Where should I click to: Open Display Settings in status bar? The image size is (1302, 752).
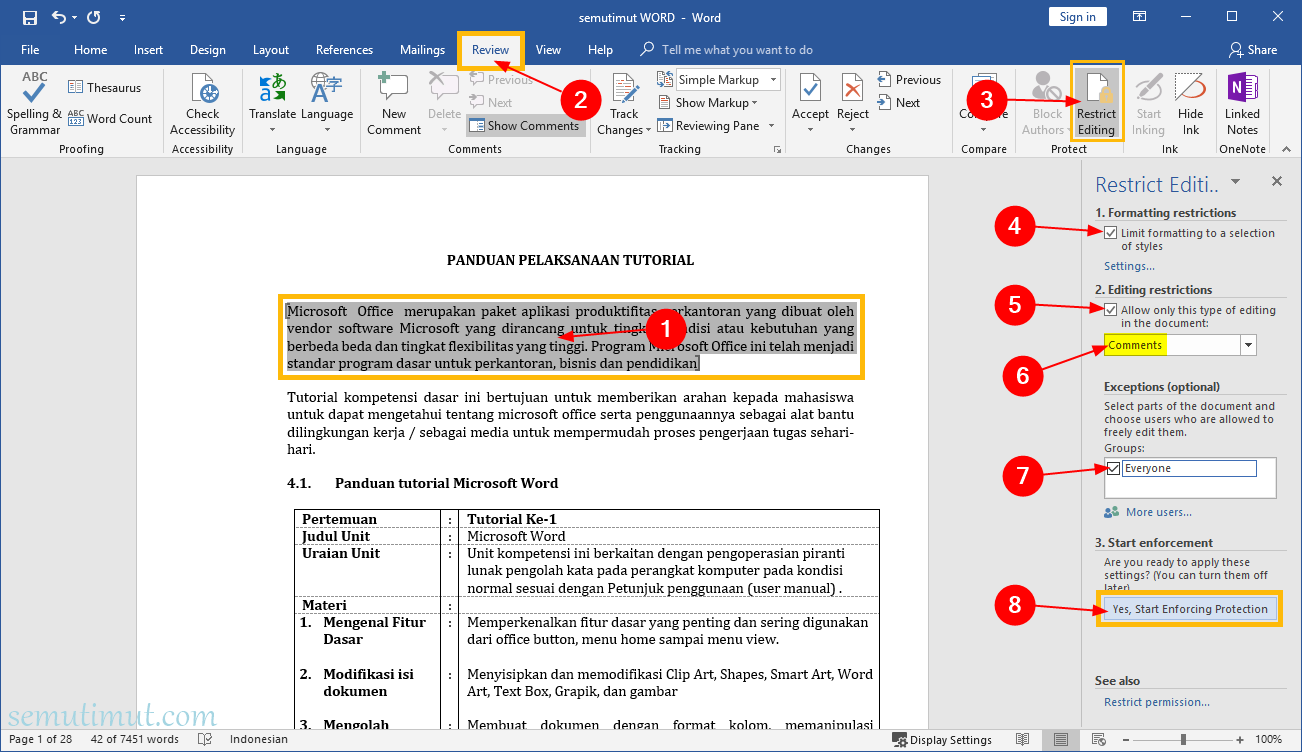(x=942, y=740)
